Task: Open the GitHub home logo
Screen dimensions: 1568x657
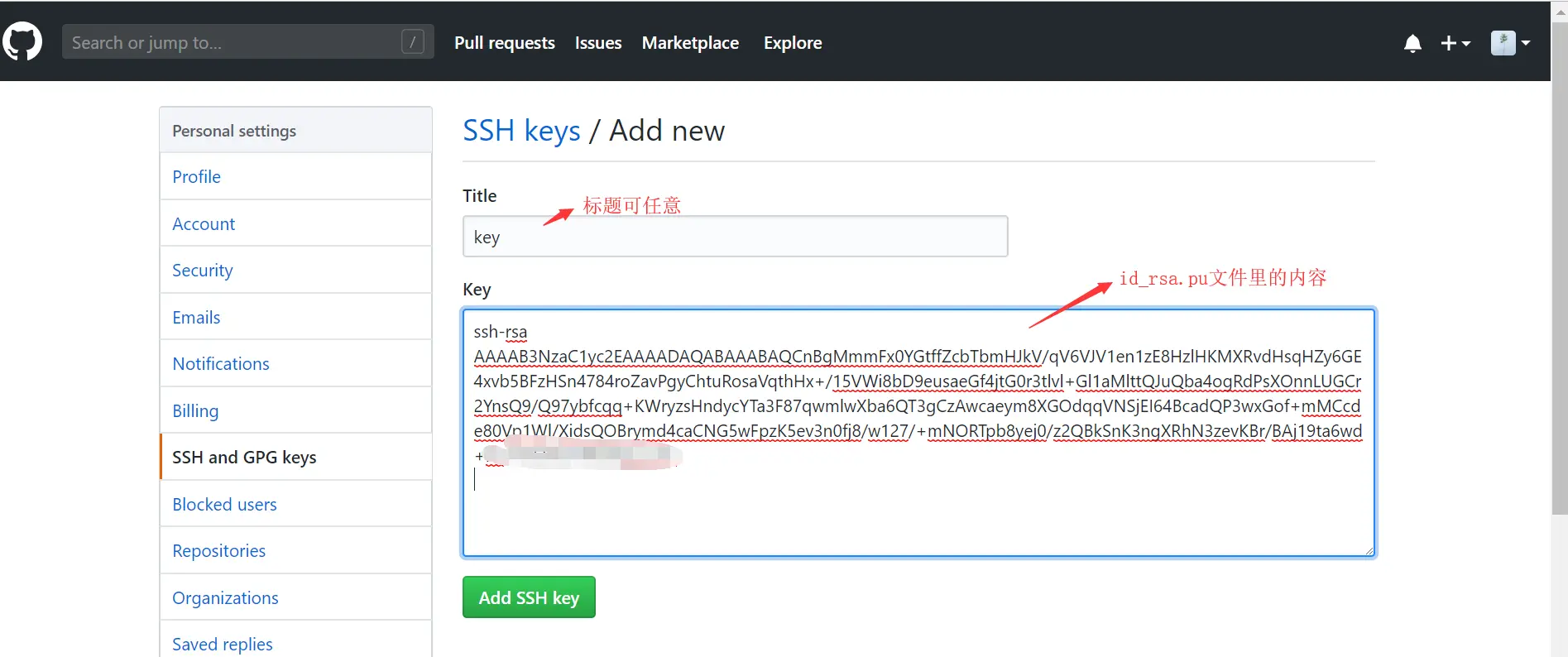Action: (x=22, y=41)
